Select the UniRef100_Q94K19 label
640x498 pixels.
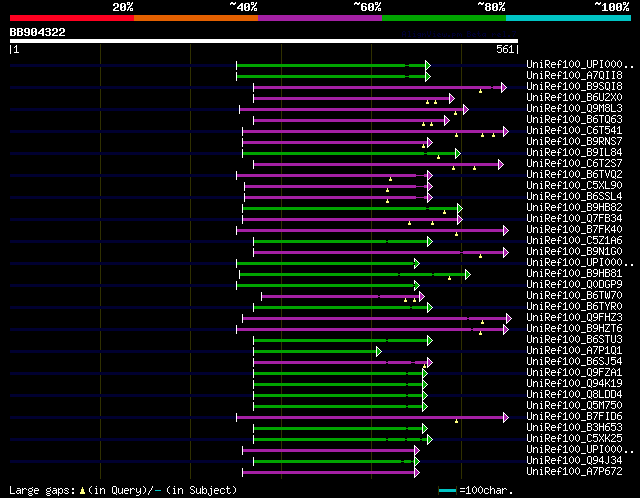(574, 384)
